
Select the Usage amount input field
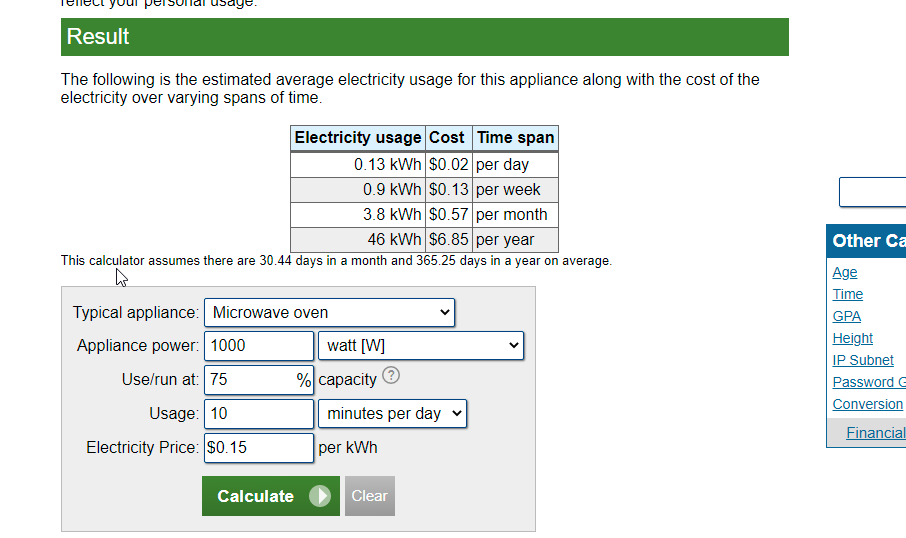pyautogui.click(x=259, y=413)
